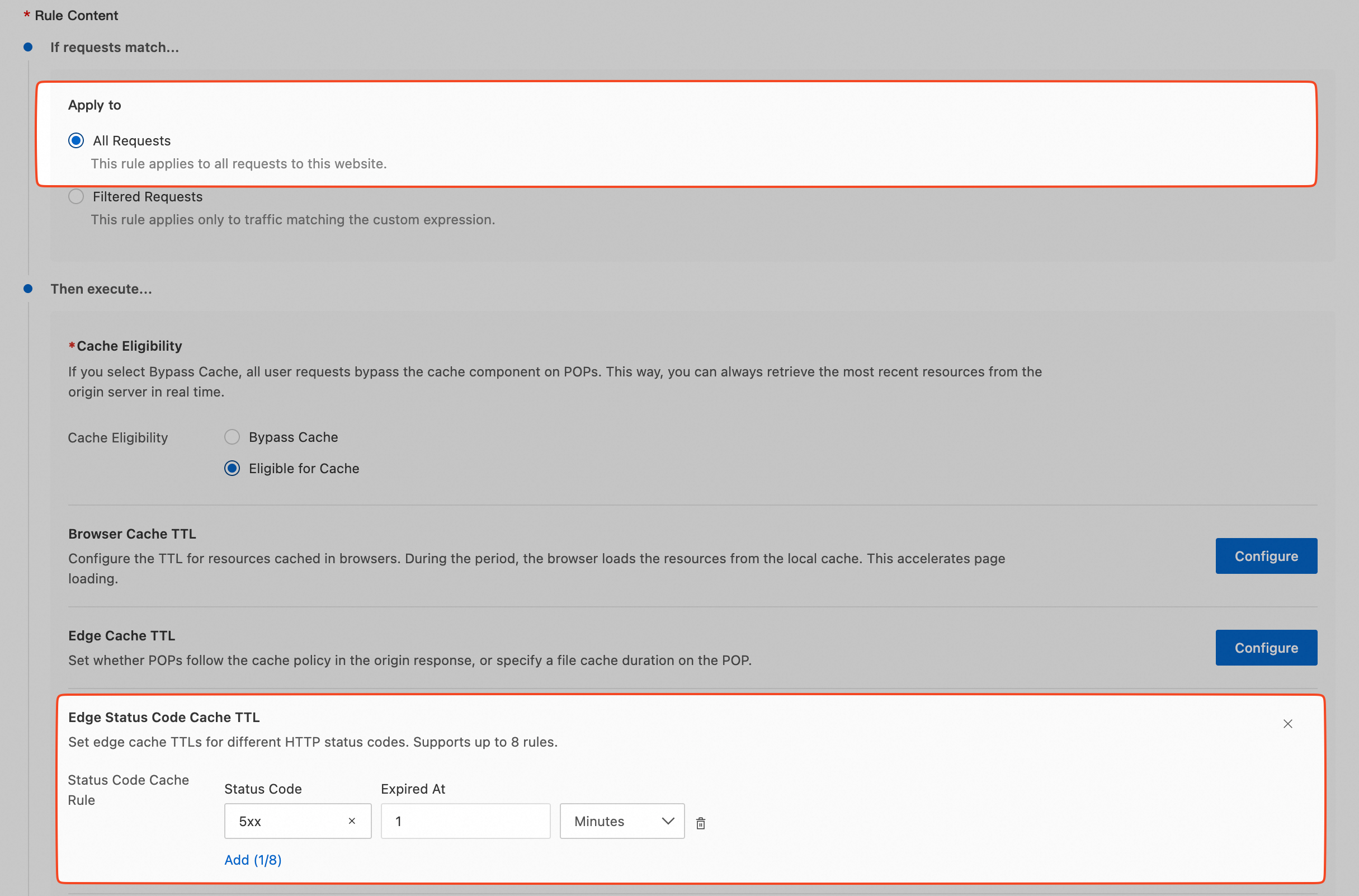Screen dimensions: 1359x896
Task: Click the Edge Cache TTL heading
Action: (x=122, y=635)
